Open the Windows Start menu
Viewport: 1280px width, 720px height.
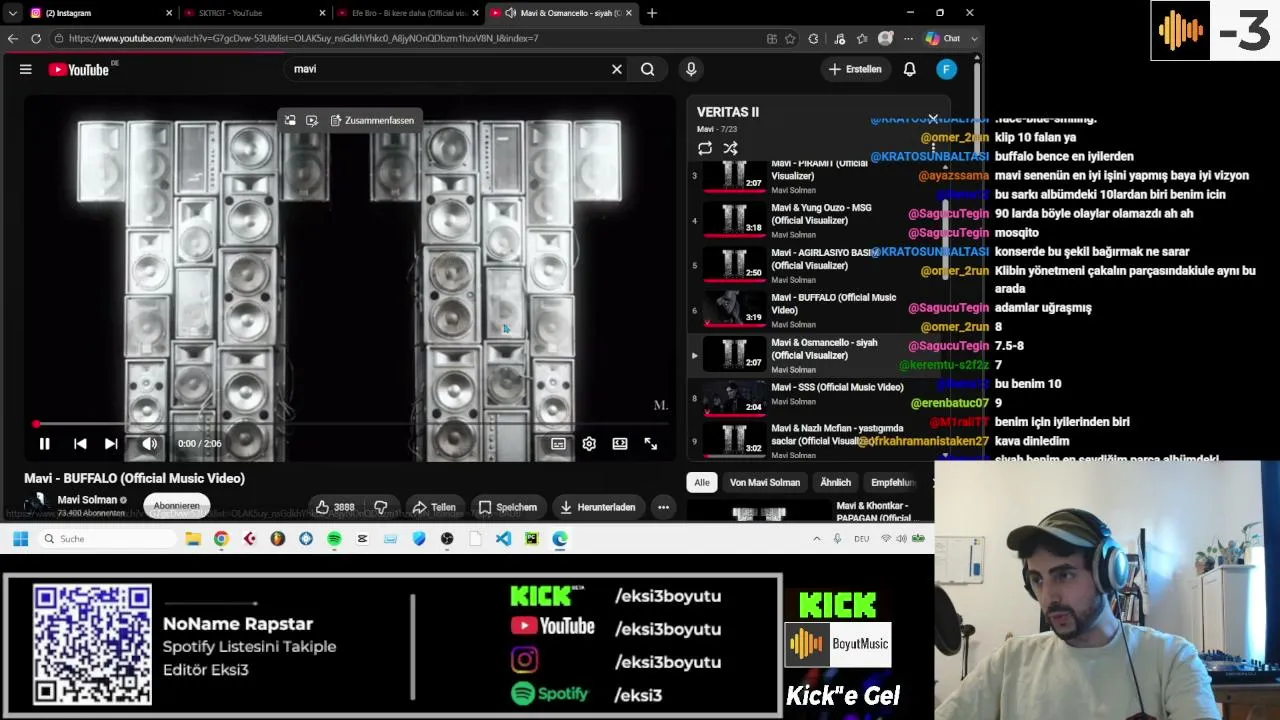pos(20,539)
